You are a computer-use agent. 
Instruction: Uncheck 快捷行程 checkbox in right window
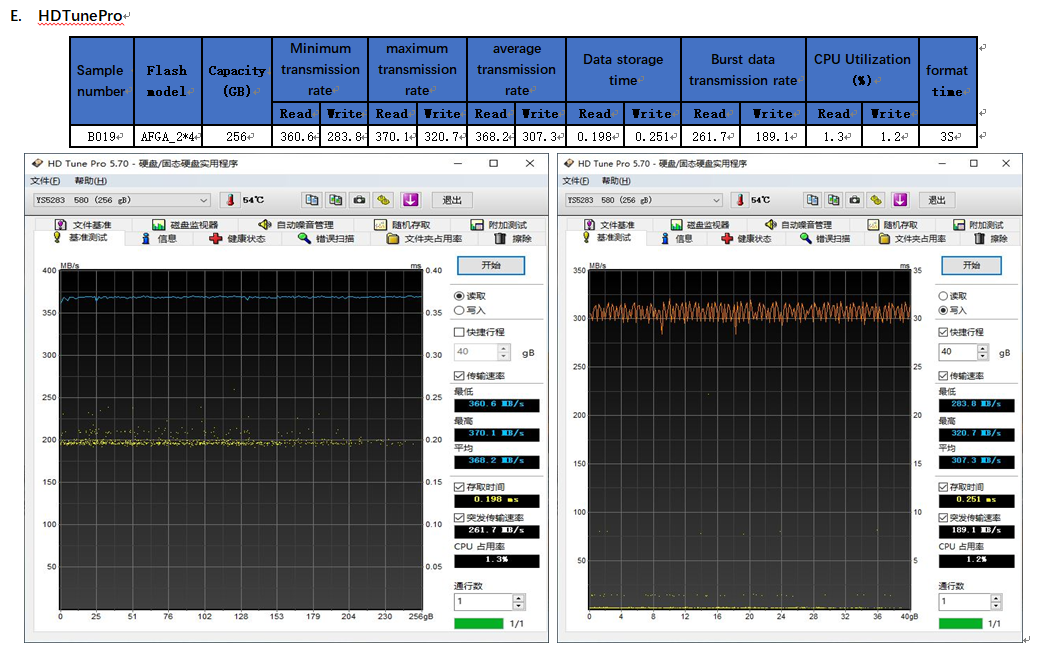pos(943,332)
